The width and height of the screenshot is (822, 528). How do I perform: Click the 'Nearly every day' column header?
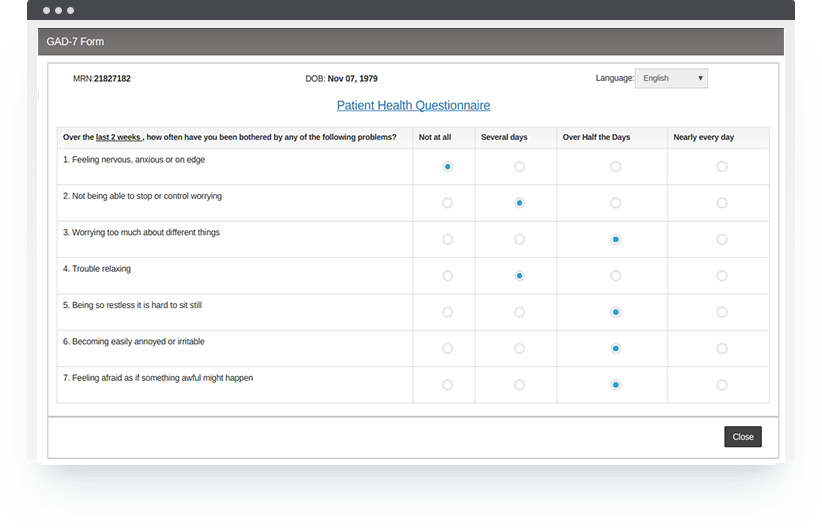point(704,137)
